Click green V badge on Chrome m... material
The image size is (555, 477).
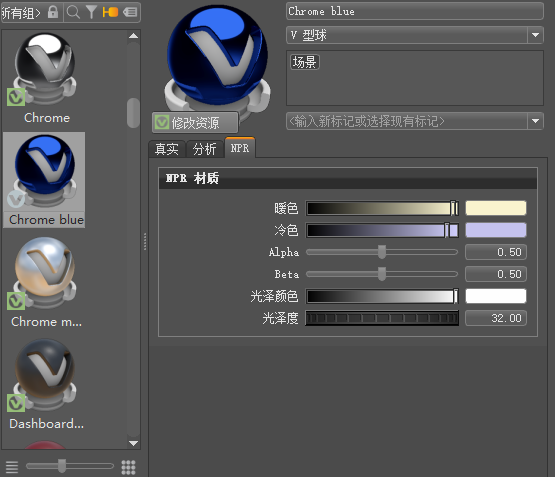pyautogui.click(x=16, y=301)
